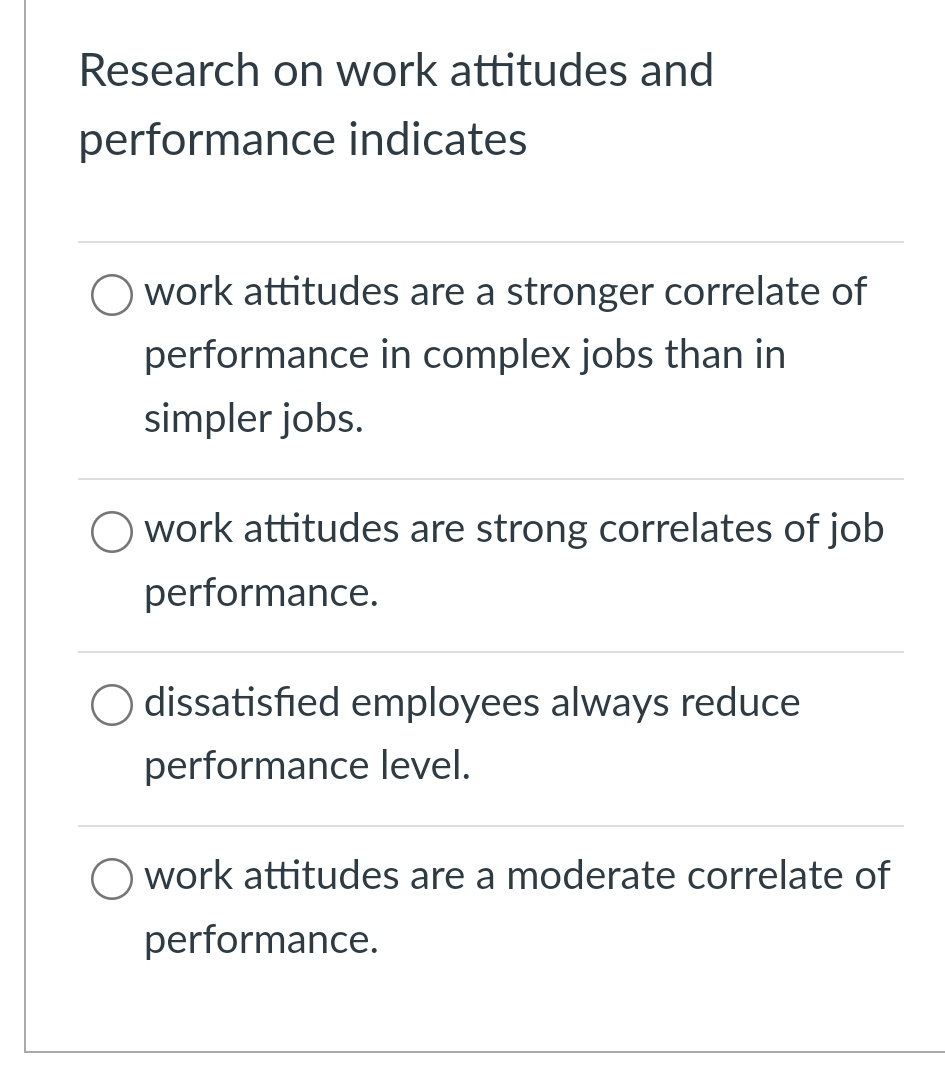
Task: Select the moderate correlate of performance answer
Action: click(111, 879)
